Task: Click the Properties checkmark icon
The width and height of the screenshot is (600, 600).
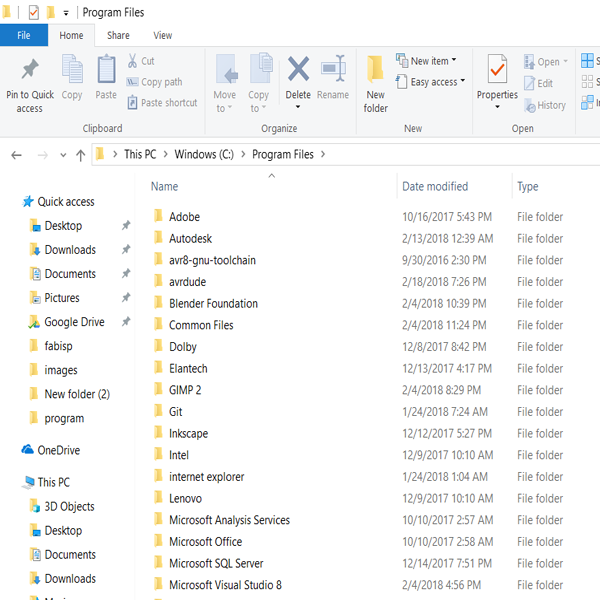Action: coord(497,69)
